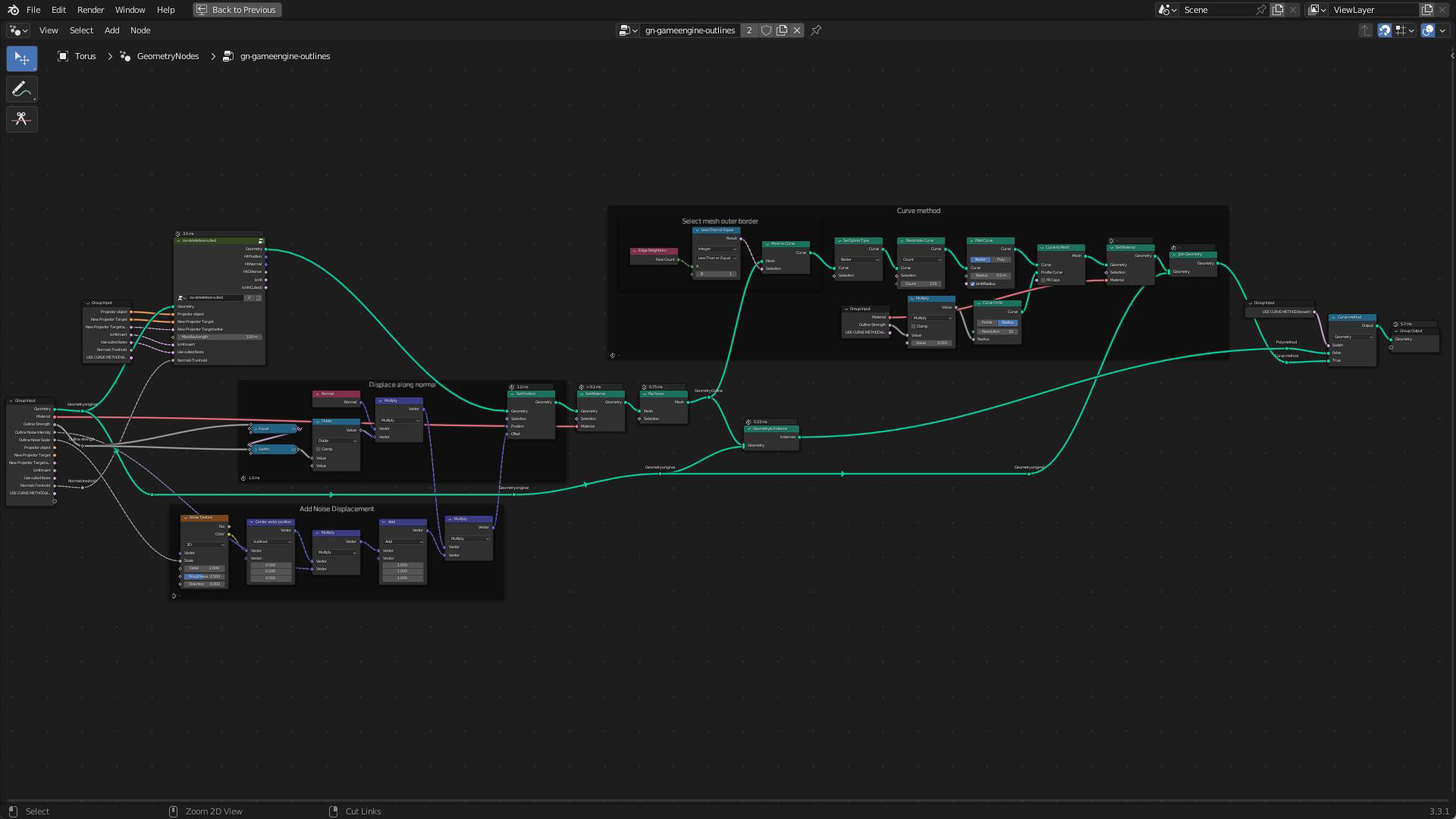Pin the Scene to workspace
This screenshot has height=819, width=1456.
[1261, 10]
